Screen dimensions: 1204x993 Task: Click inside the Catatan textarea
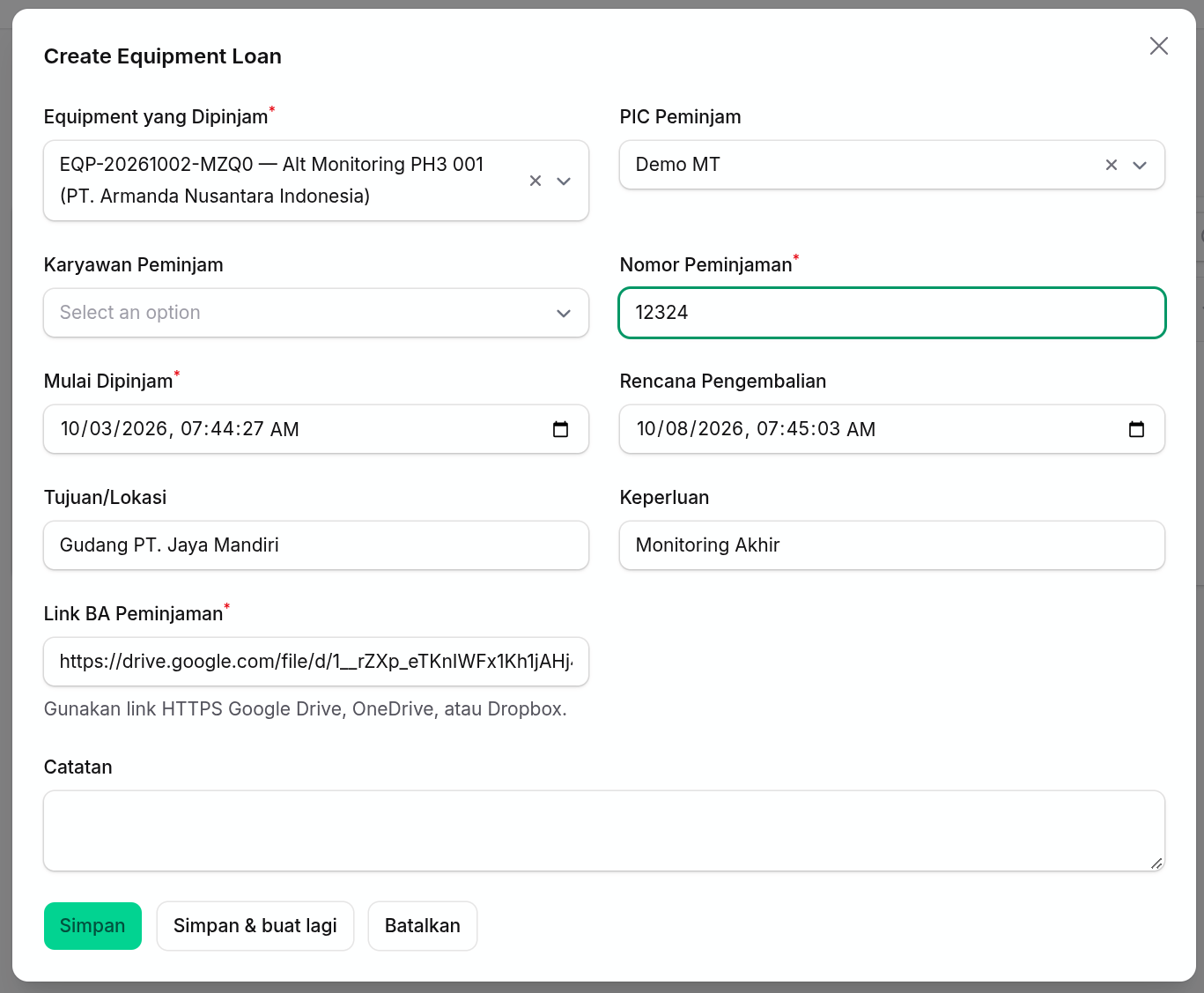(604, 831)
